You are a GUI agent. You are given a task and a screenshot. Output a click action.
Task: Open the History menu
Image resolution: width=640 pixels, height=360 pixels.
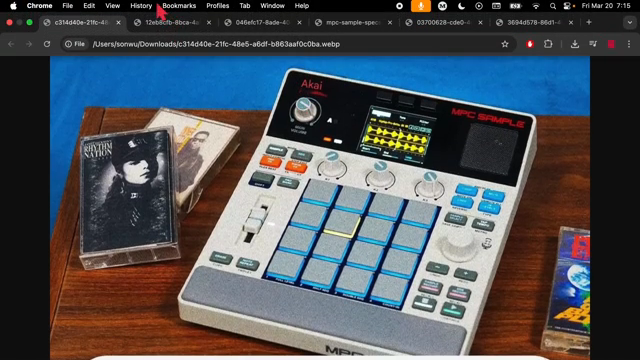coord(141,6)
